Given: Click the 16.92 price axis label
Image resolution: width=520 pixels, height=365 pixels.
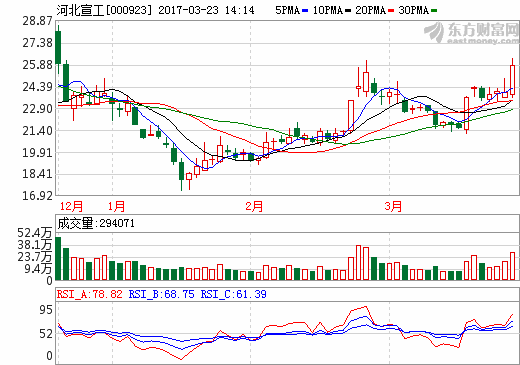Looking at the screenshot, I should (37, 196).
